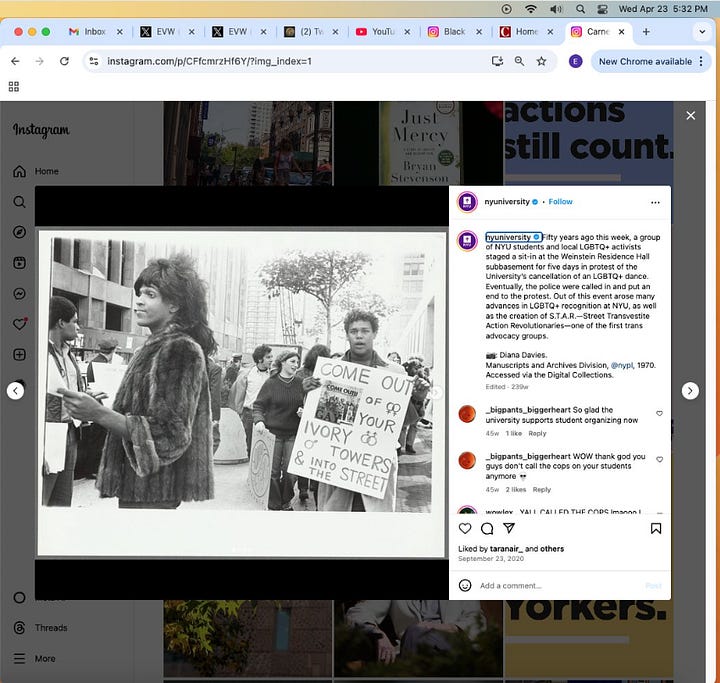Screen dimensions: 720x683
Task: Open Notifications heart icon in sidebar
Action: [x=19, y=324]
